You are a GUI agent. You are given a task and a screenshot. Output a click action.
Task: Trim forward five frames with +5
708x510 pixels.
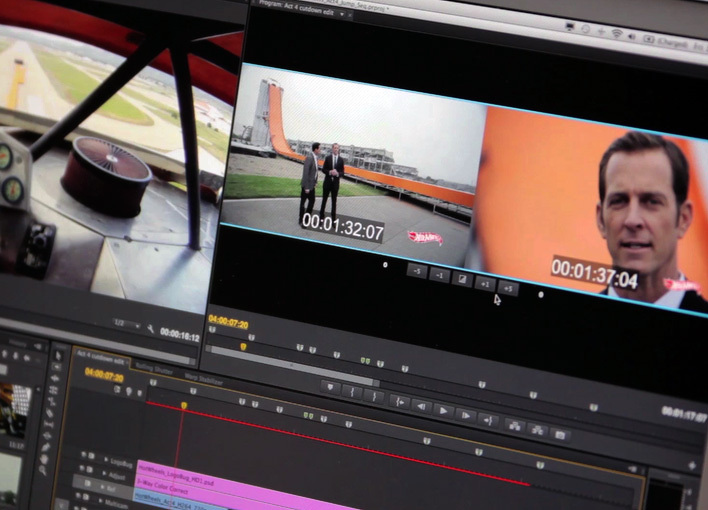508,288
